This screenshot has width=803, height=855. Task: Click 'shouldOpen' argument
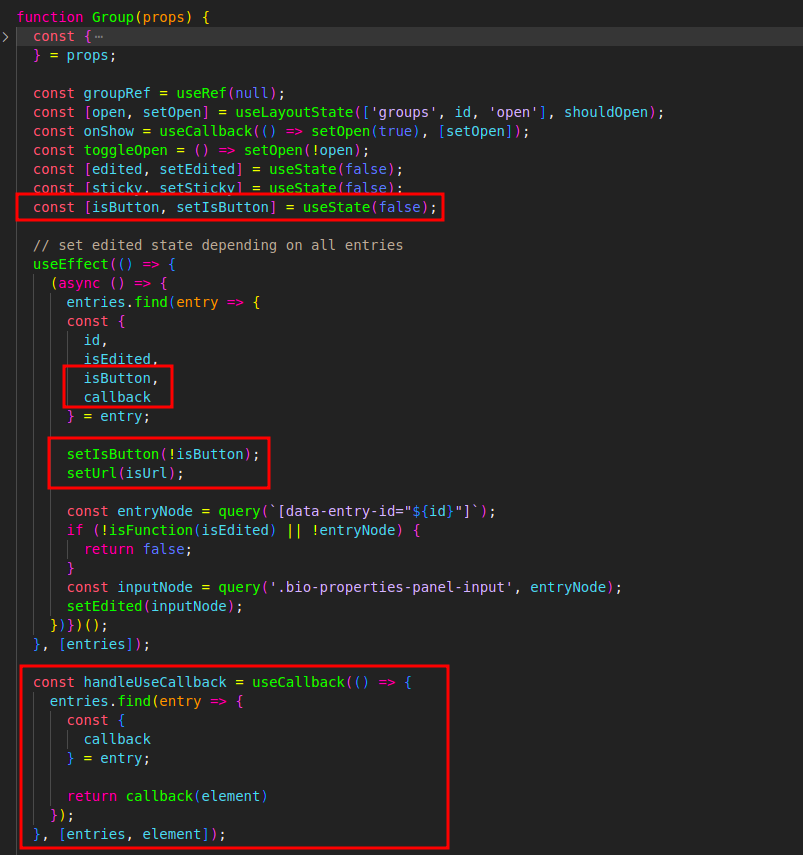tap(606, 112)
